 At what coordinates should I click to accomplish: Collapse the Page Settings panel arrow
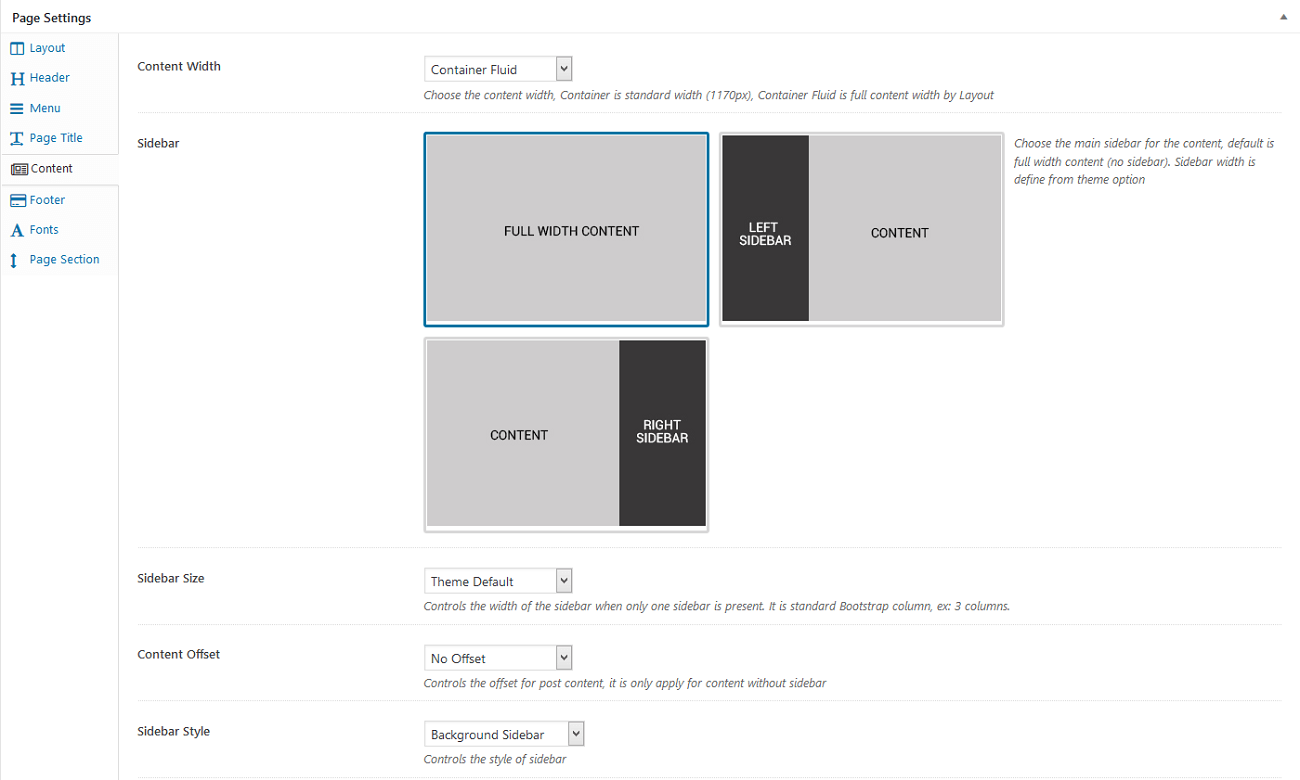click(1283, 17)
